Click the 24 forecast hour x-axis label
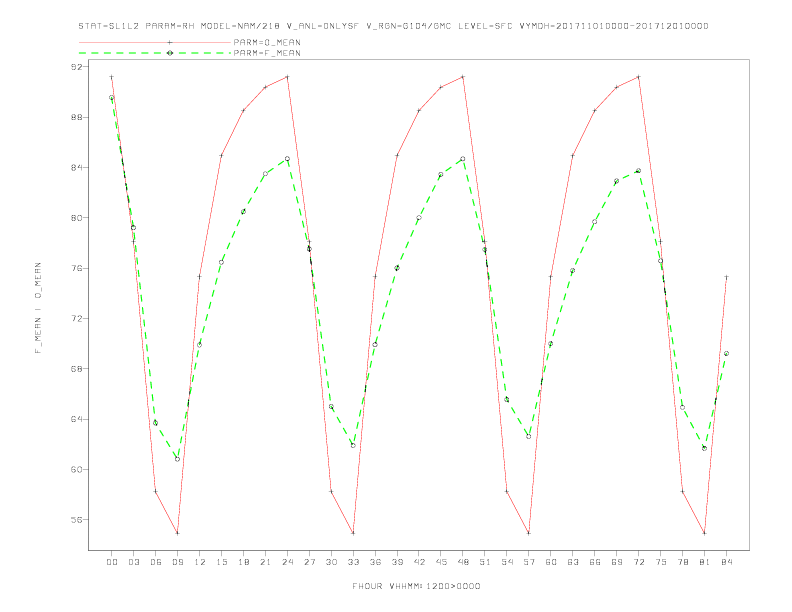792x612 pixels. tap(287, 562)
